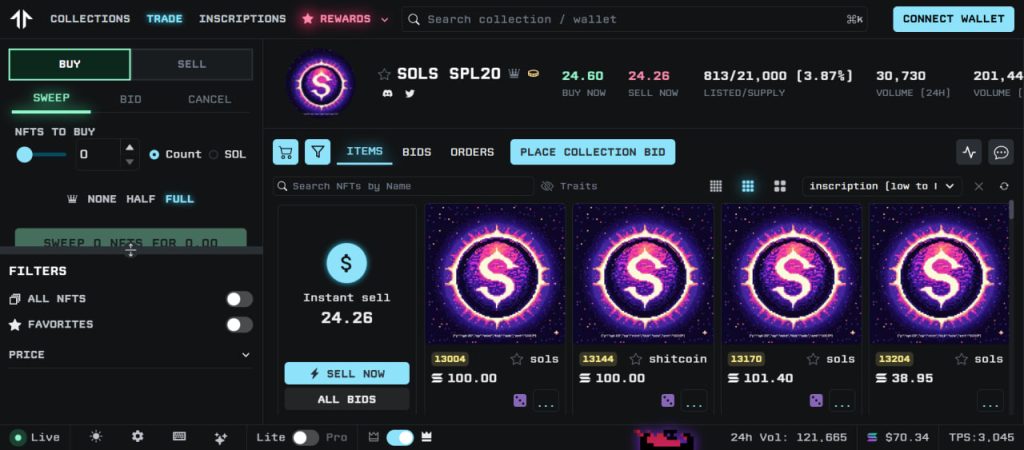
Task: Open the collection's Discord link icon
Action: pos(387,93)
